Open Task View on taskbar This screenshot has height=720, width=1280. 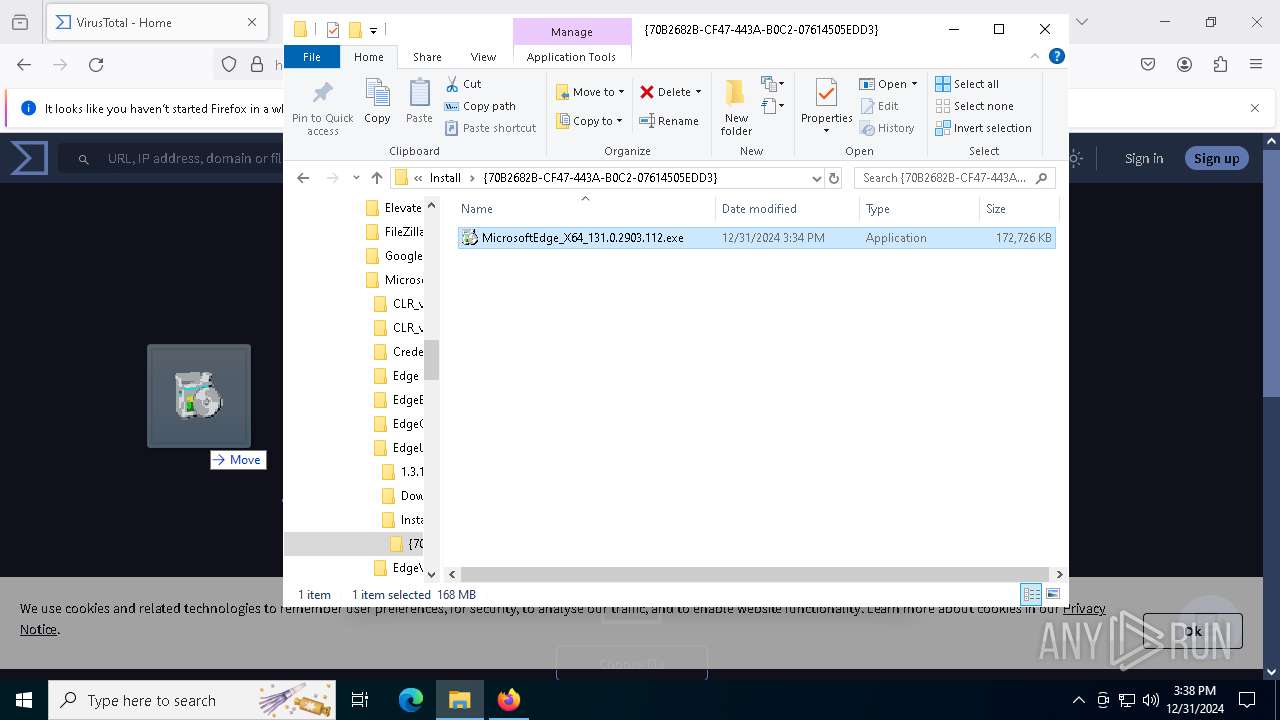360,700
